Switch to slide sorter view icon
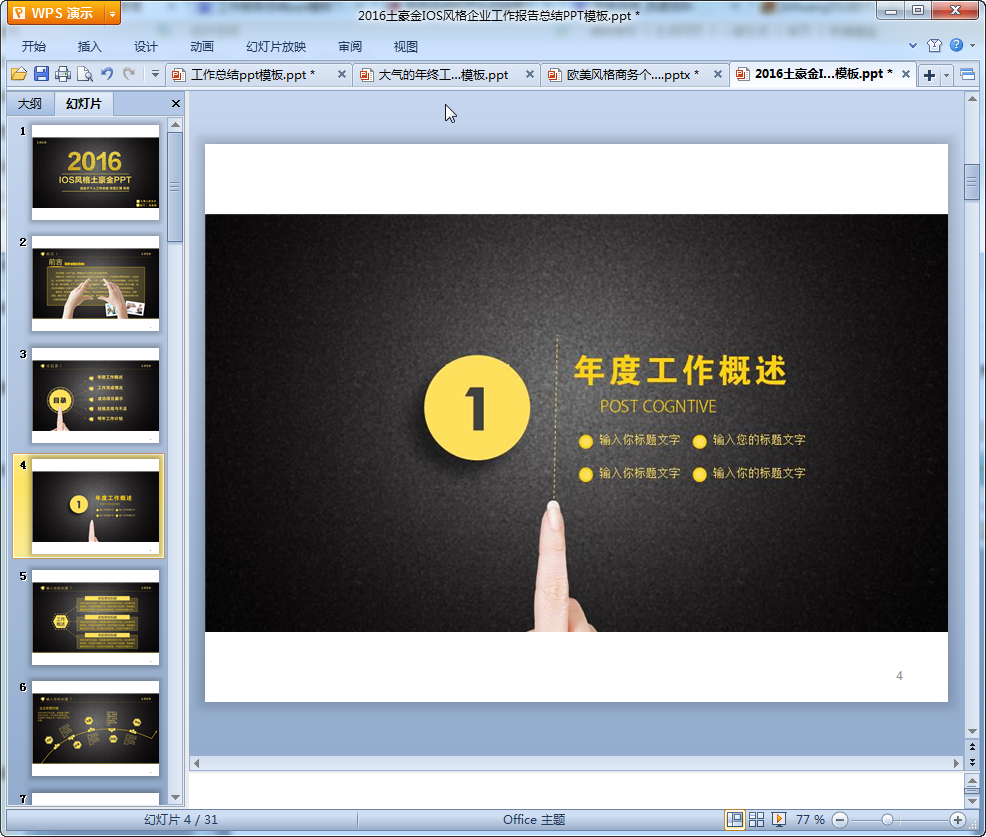The width and height of the screenshot is (986, 837). 756,819
